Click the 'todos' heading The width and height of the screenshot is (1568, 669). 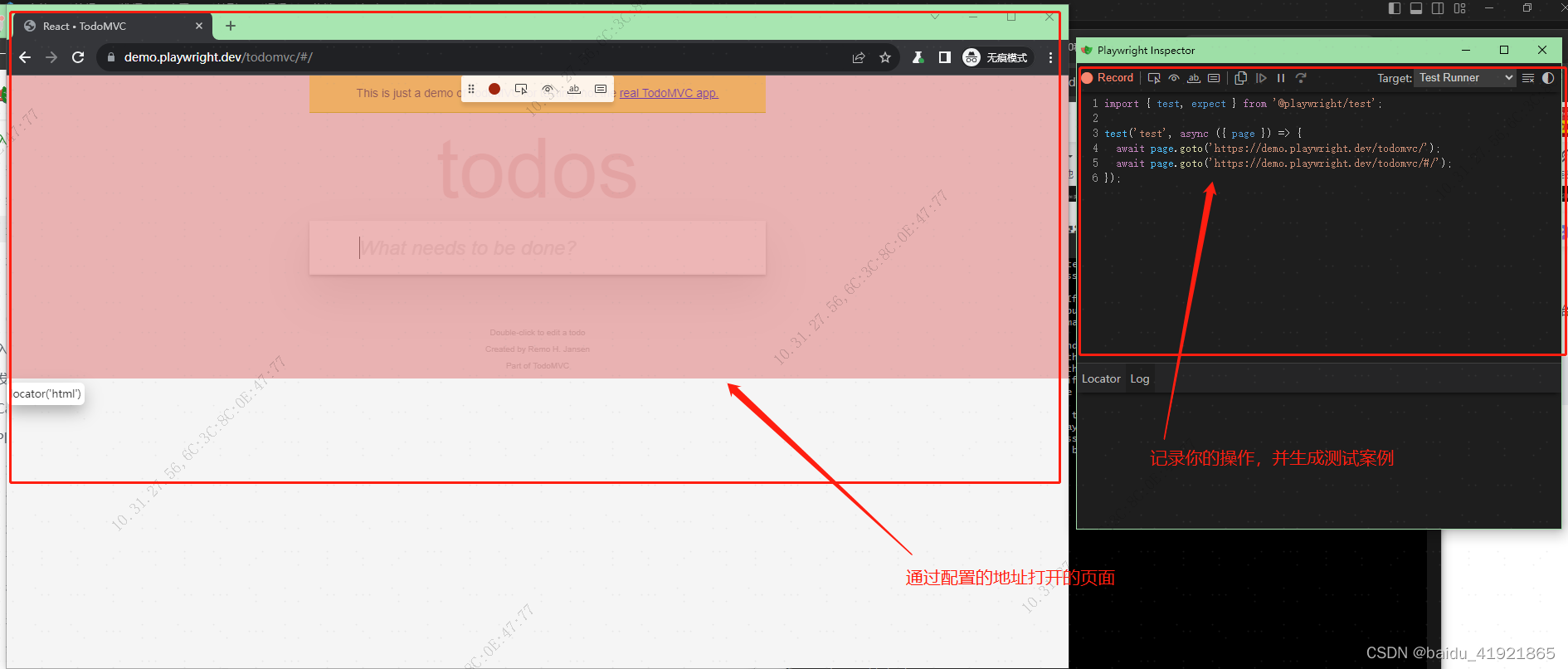click(538, 170)
